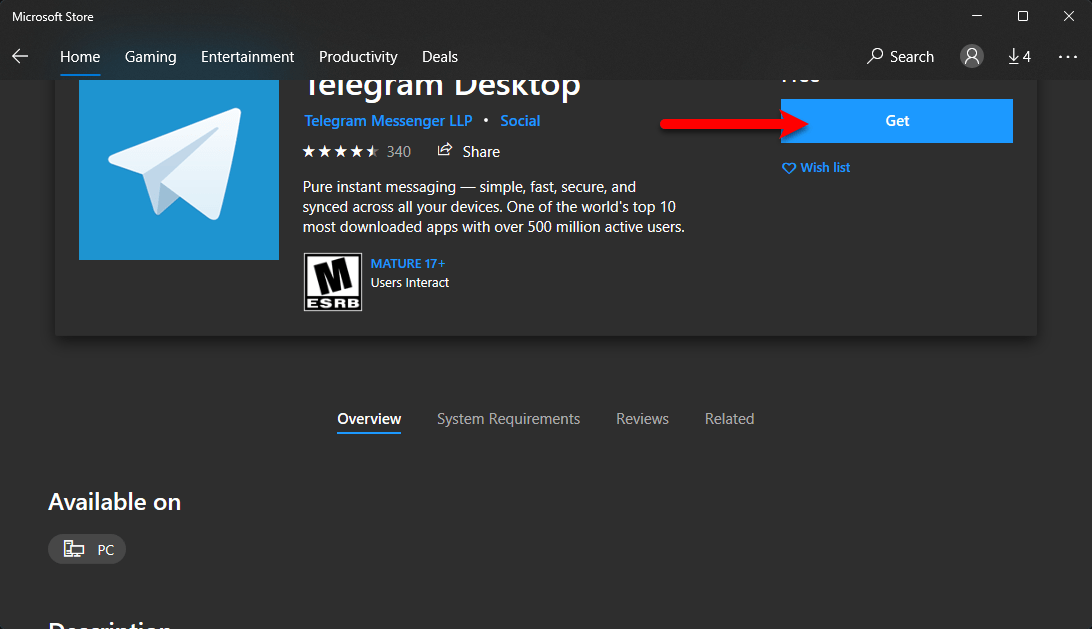Open Search in the store
1092x629 pixels.
(900, 56)
